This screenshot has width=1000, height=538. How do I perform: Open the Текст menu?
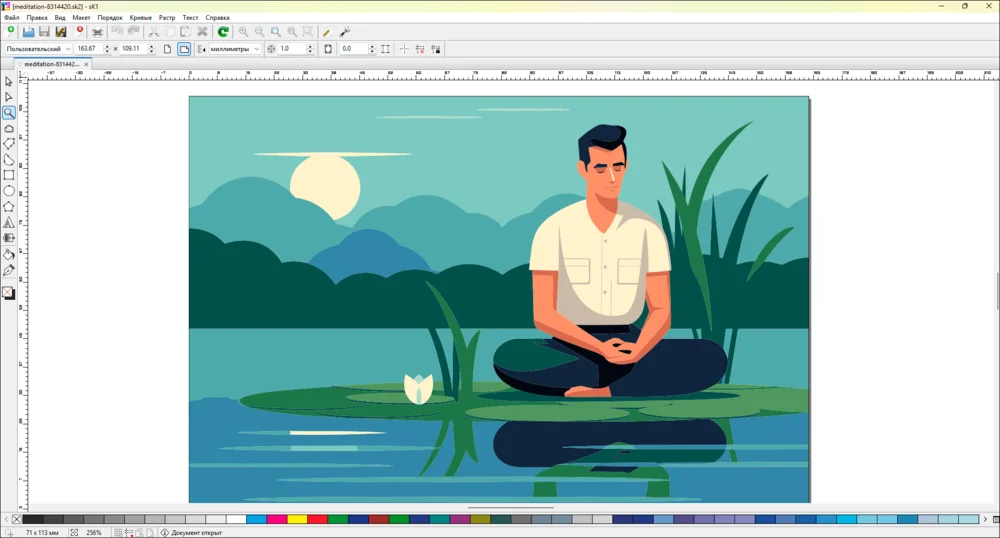pos(190,18)
